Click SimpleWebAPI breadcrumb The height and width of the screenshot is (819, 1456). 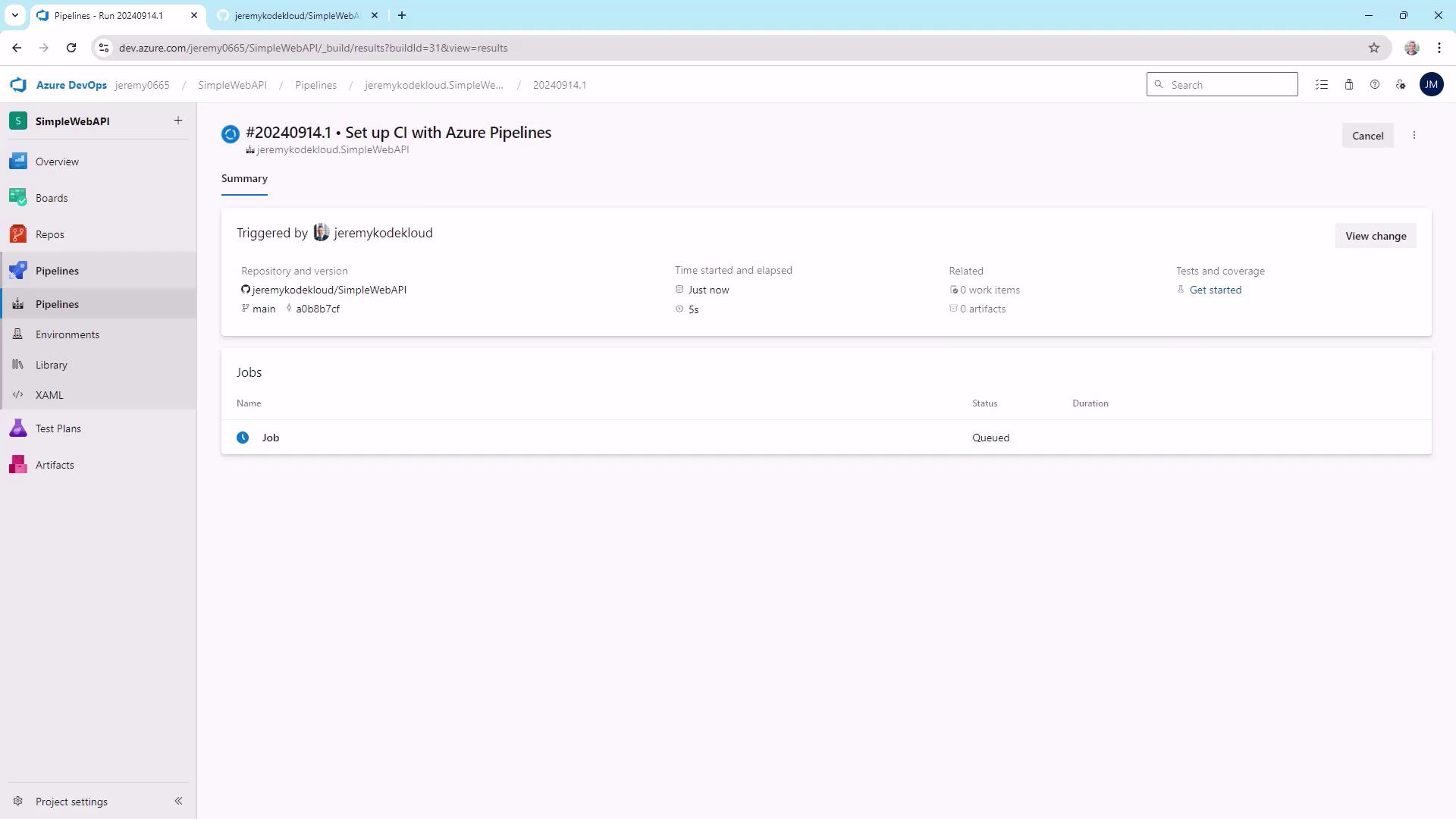232,85
